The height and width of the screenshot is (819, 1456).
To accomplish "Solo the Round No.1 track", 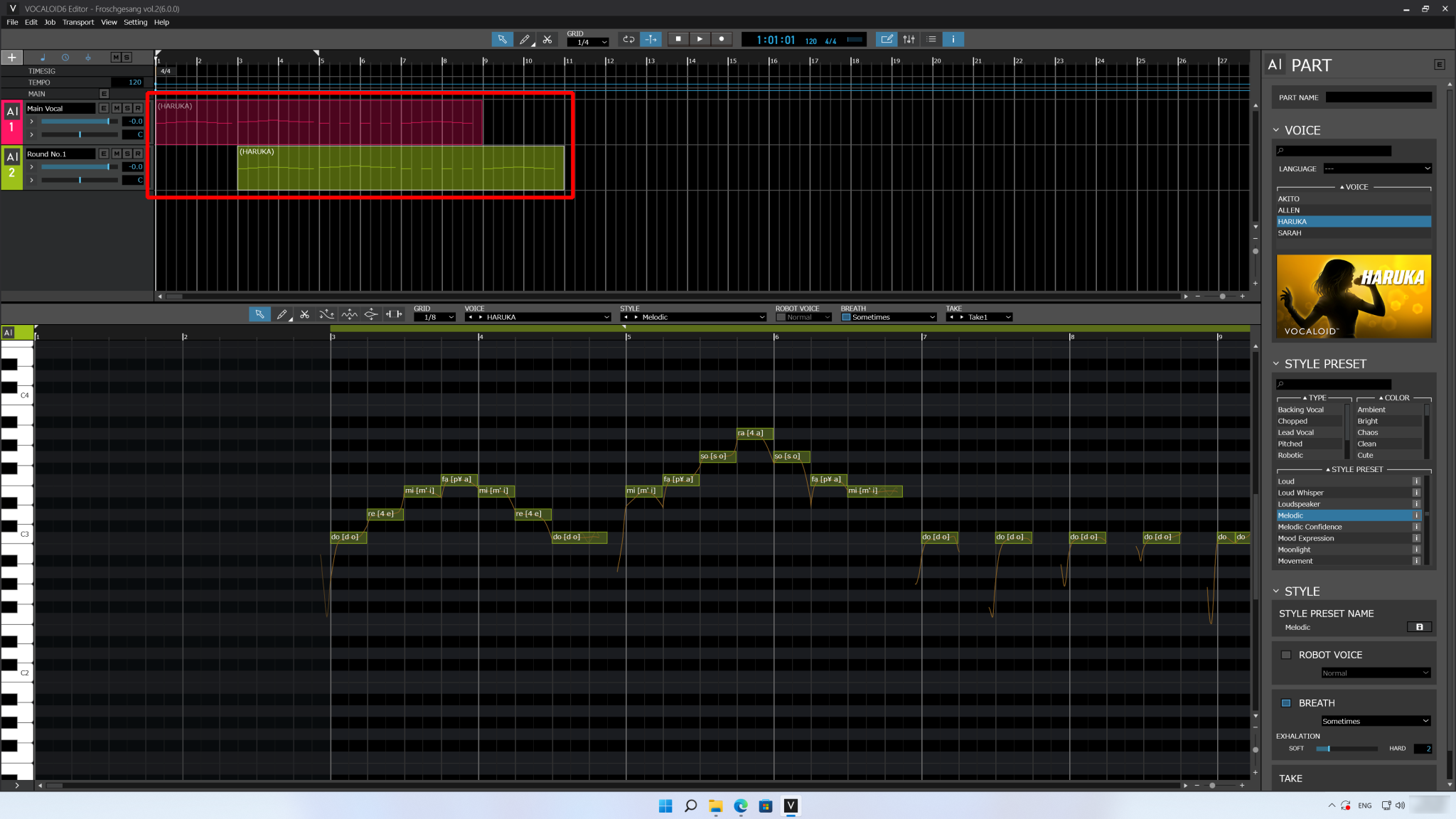I will (x=127, y=154).
